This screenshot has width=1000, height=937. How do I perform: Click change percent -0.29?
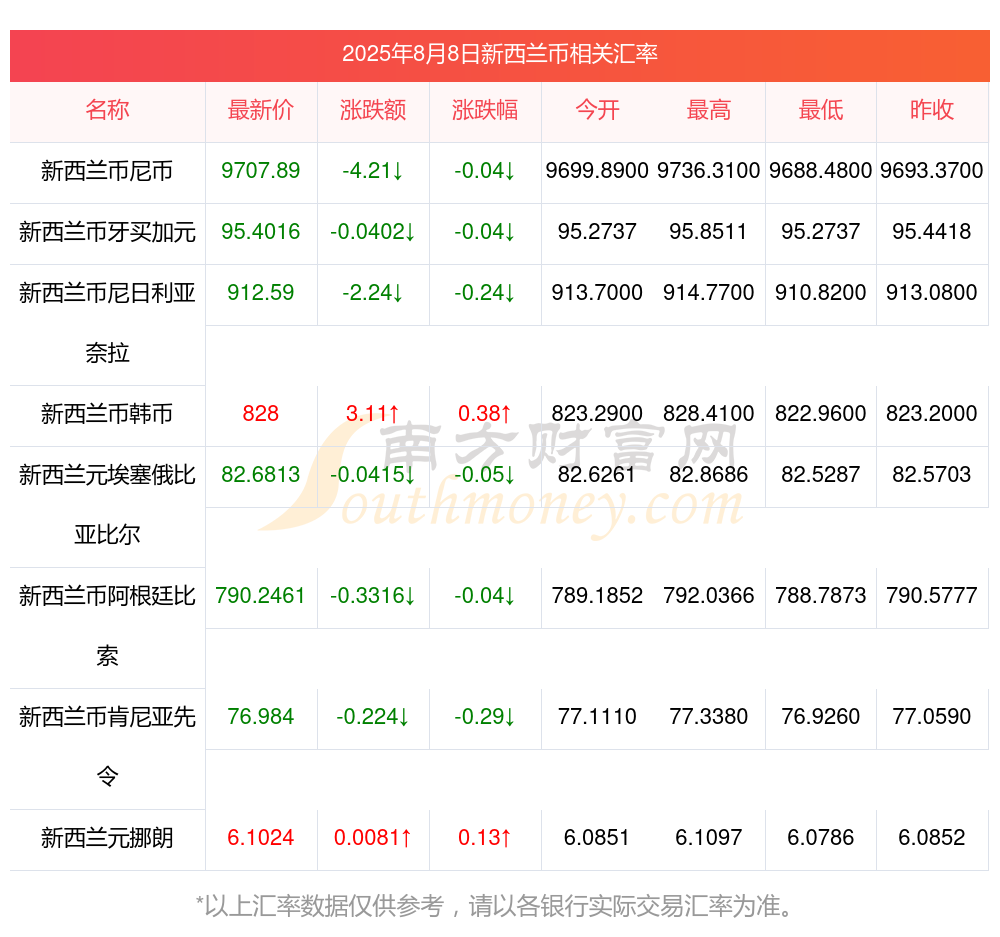click(x=485, y=716)
